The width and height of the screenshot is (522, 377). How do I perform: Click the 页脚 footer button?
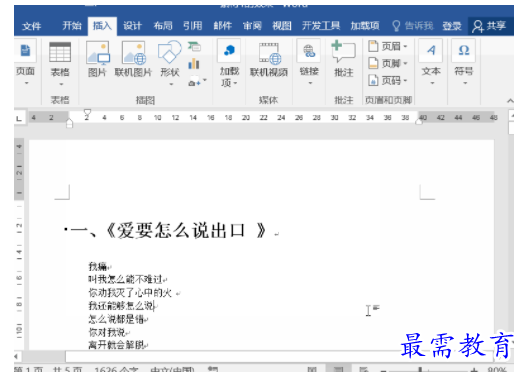(388, 63)
